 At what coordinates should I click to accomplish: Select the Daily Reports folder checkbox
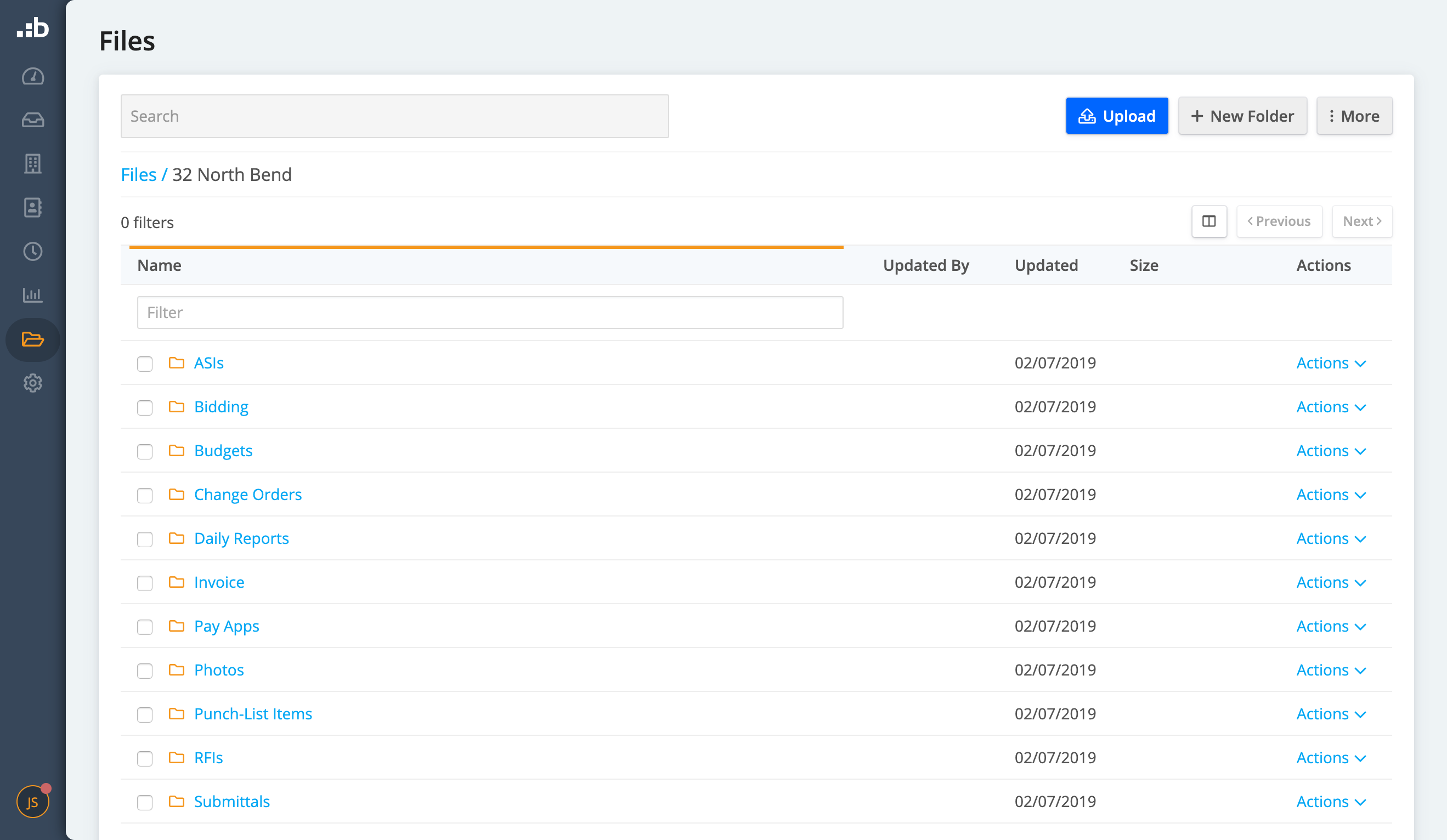point(145,539)
